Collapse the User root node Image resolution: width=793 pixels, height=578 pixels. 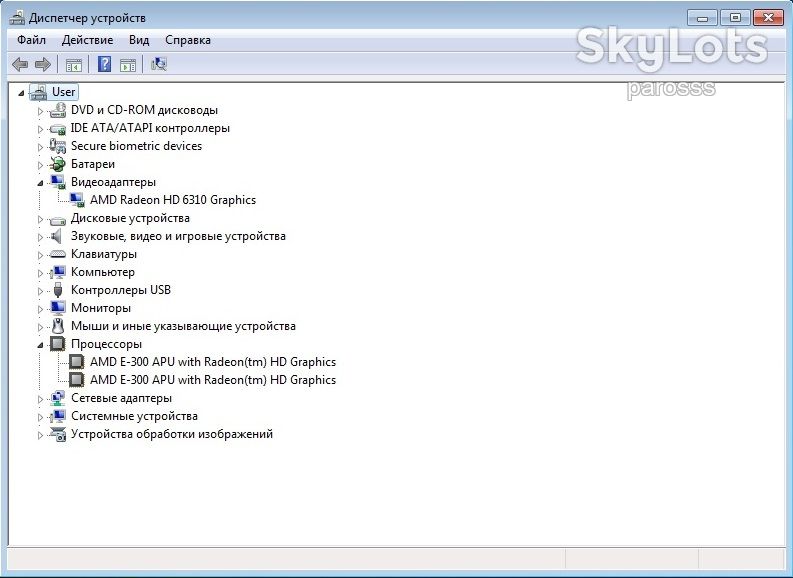pyautogui.click(x=21, y=93)
